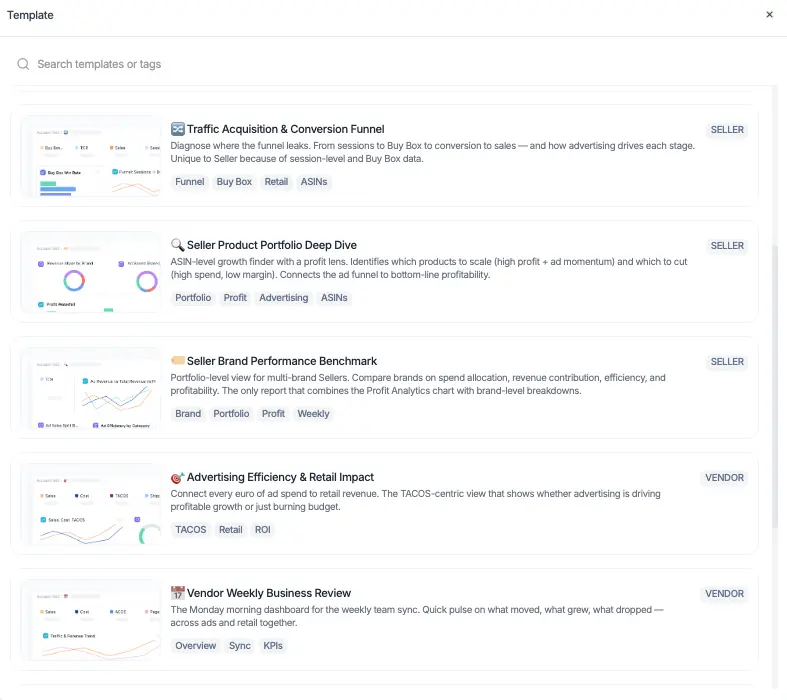
Task: Select the Weekly tag
Action: pos(313,413)
